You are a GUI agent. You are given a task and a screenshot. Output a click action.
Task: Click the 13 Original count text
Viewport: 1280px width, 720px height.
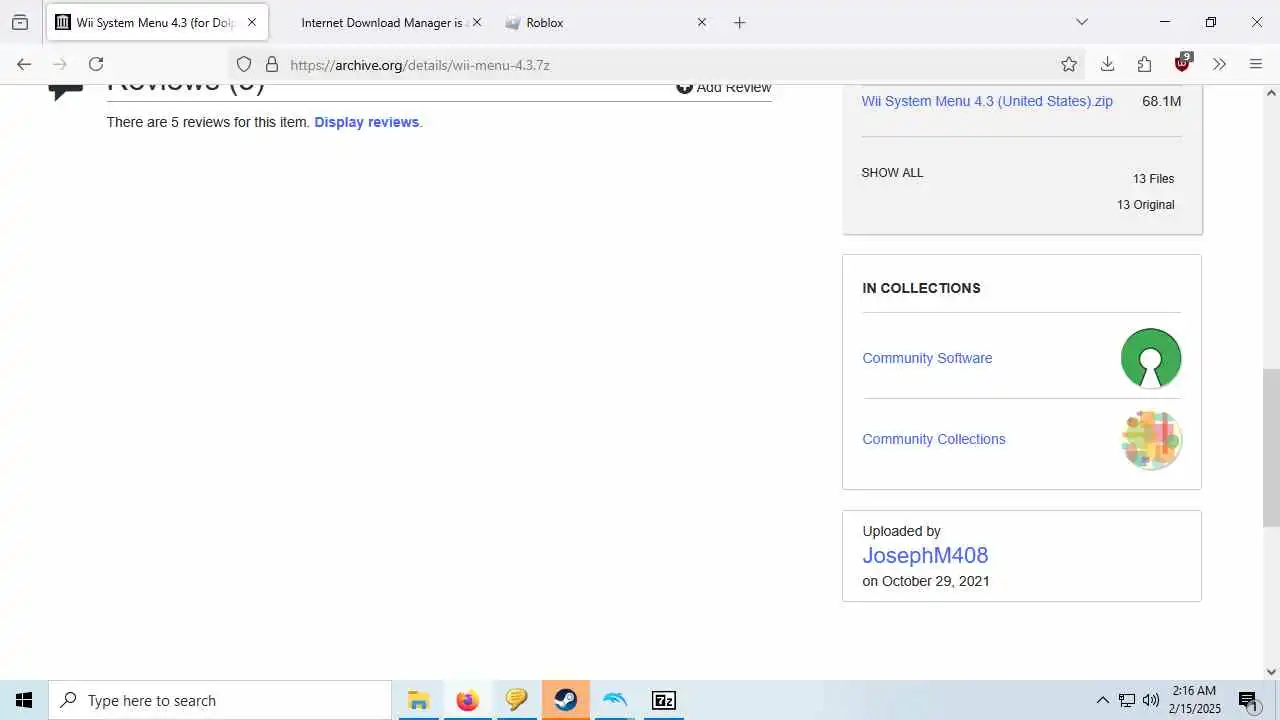click(1145, 205)
